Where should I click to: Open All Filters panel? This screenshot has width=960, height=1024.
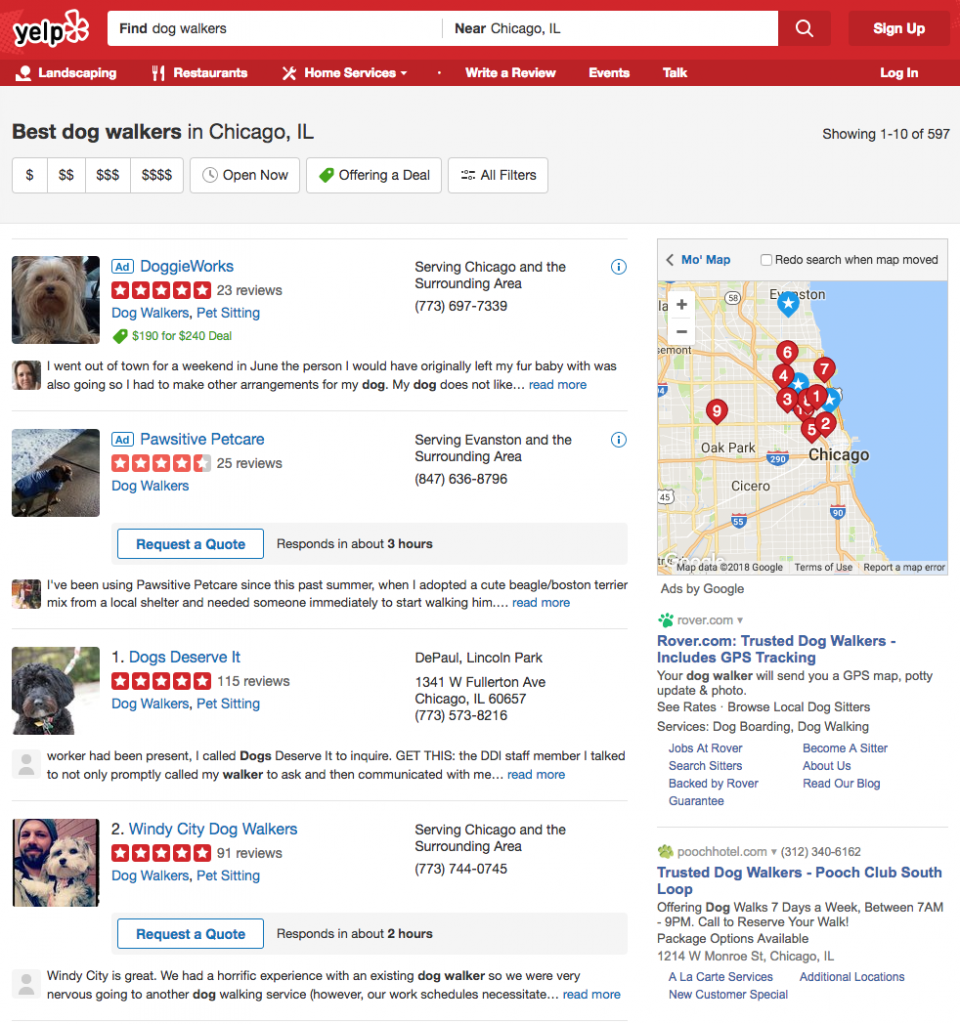[498, 175]
